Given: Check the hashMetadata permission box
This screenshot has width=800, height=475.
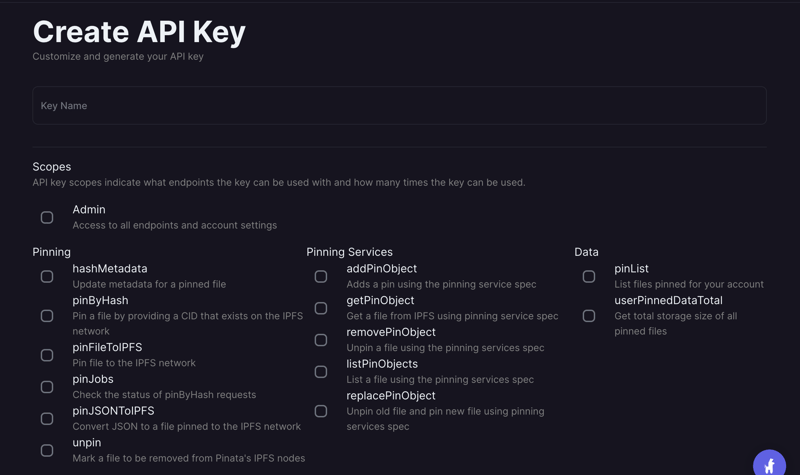Looking at the screenshot, I should click(x=47, y=276).
